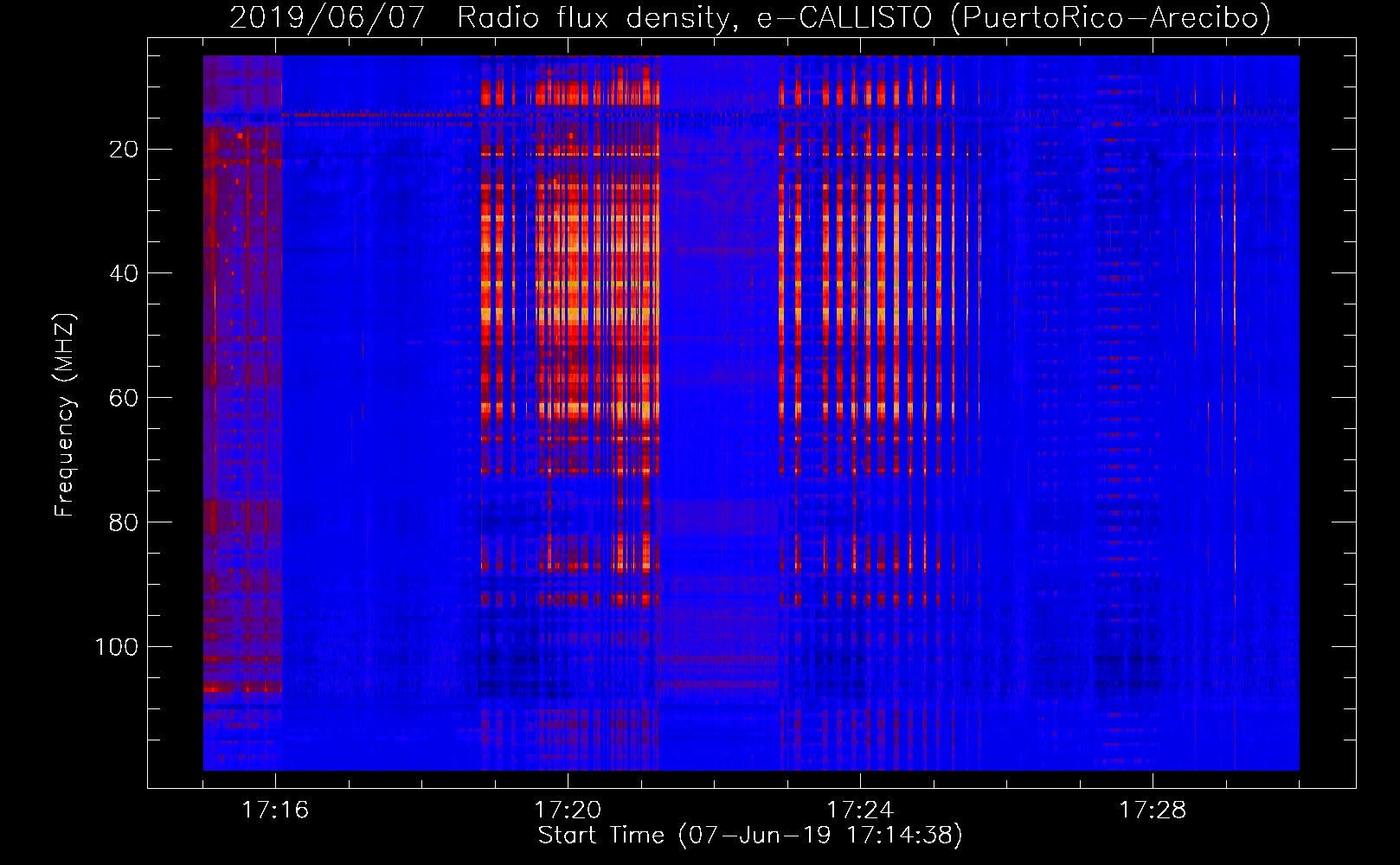Click the 17:20 time tick label
1400x865 pixels.
[x=568, y=811]
